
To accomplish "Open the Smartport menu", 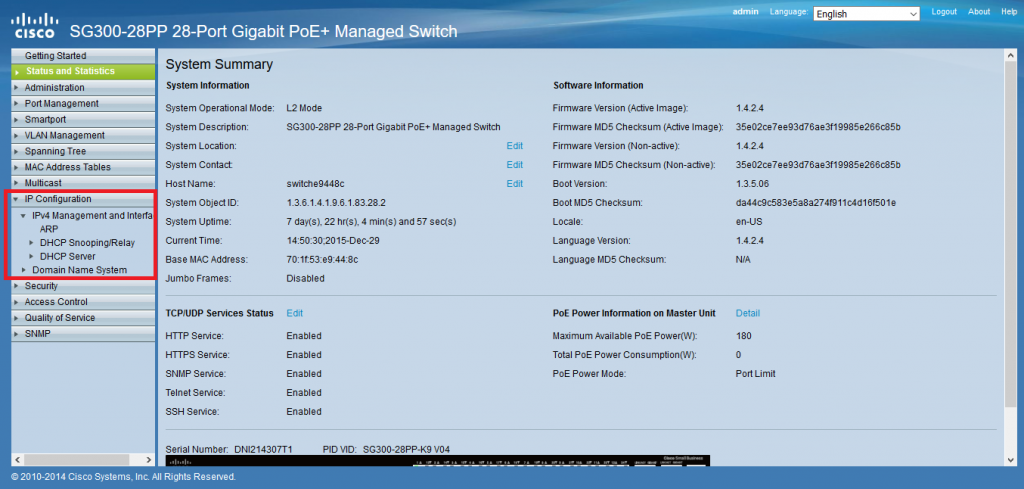I will pyautogui.click(x=84, y=119).
